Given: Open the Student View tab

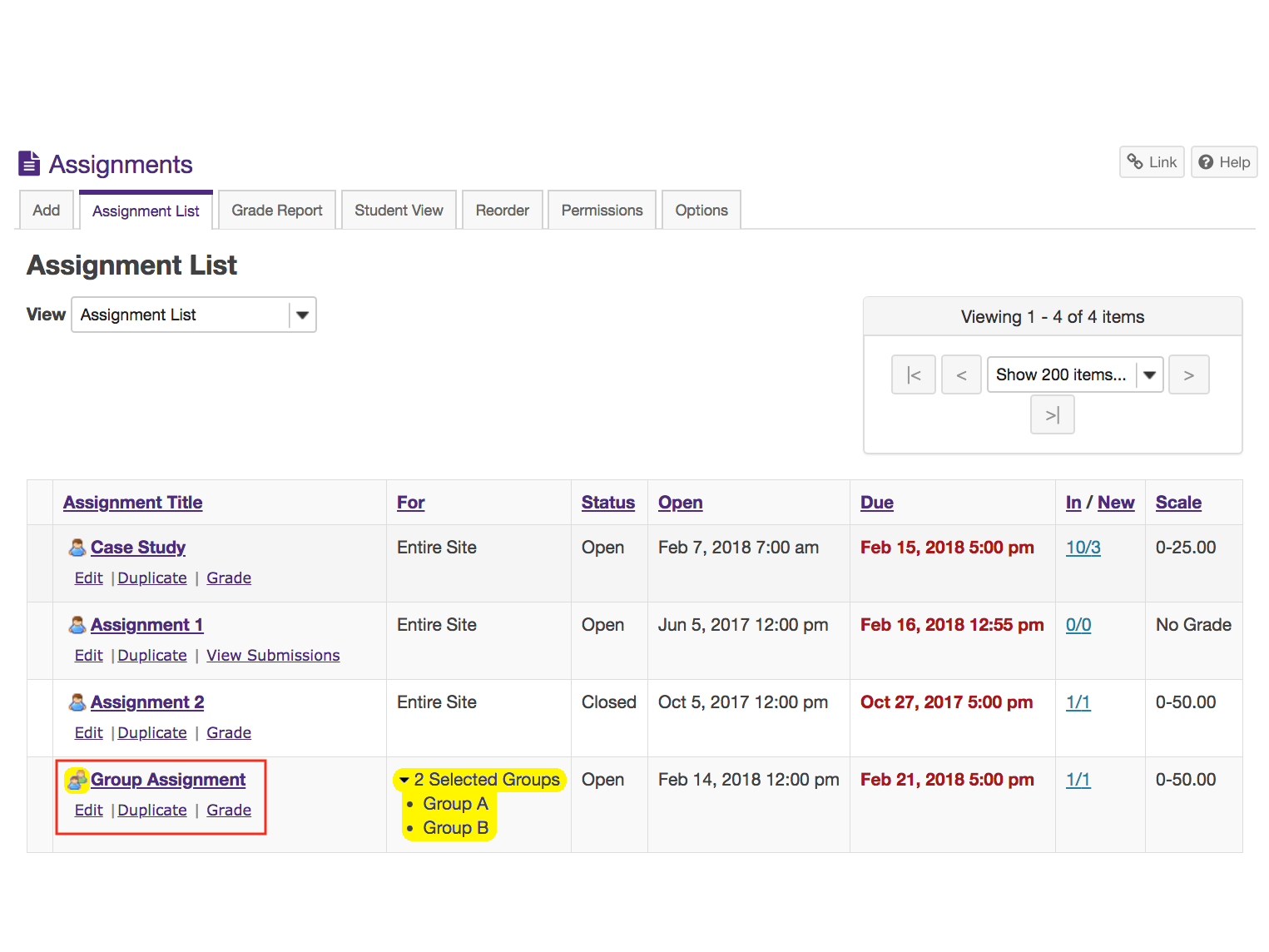Looking at the screenshot, I should point(399,211).
